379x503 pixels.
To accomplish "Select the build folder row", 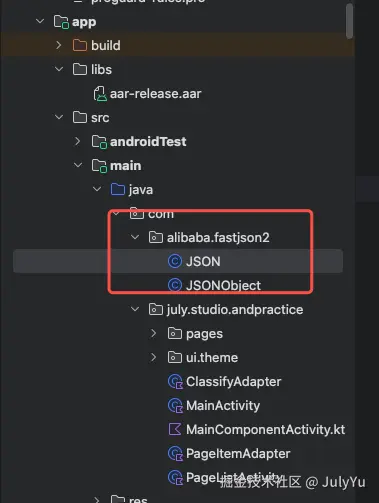I will 177,45.
